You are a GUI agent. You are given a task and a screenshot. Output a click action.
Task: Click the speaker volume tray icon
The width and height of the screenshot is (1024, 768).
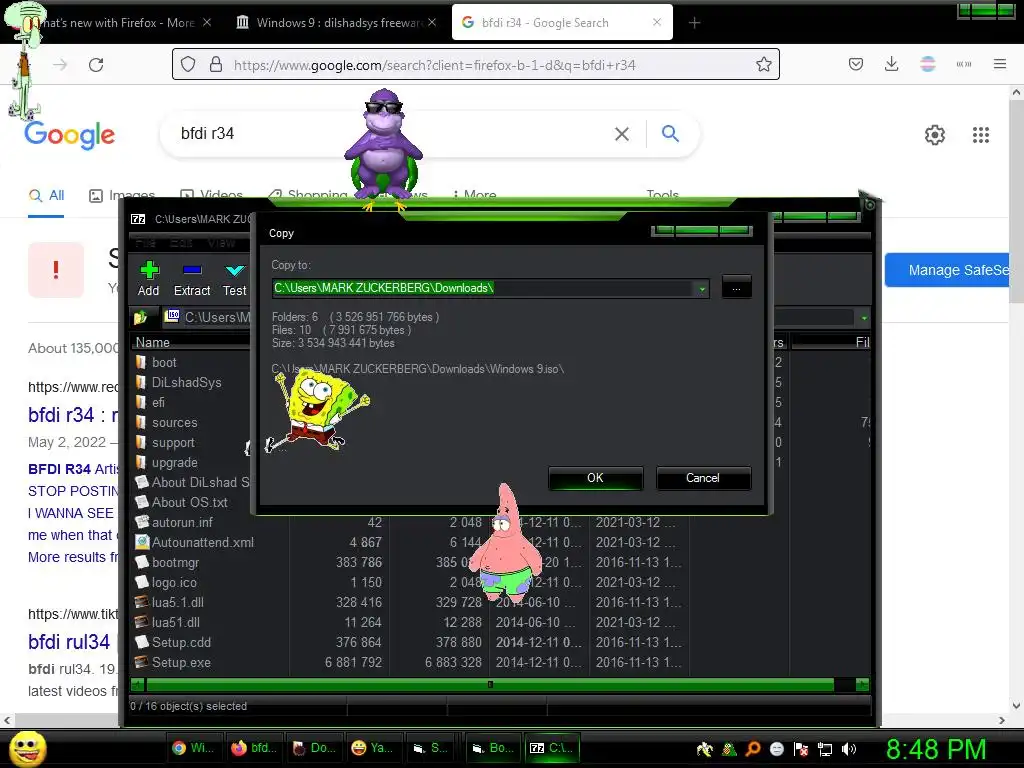click(x=849, y=749)
